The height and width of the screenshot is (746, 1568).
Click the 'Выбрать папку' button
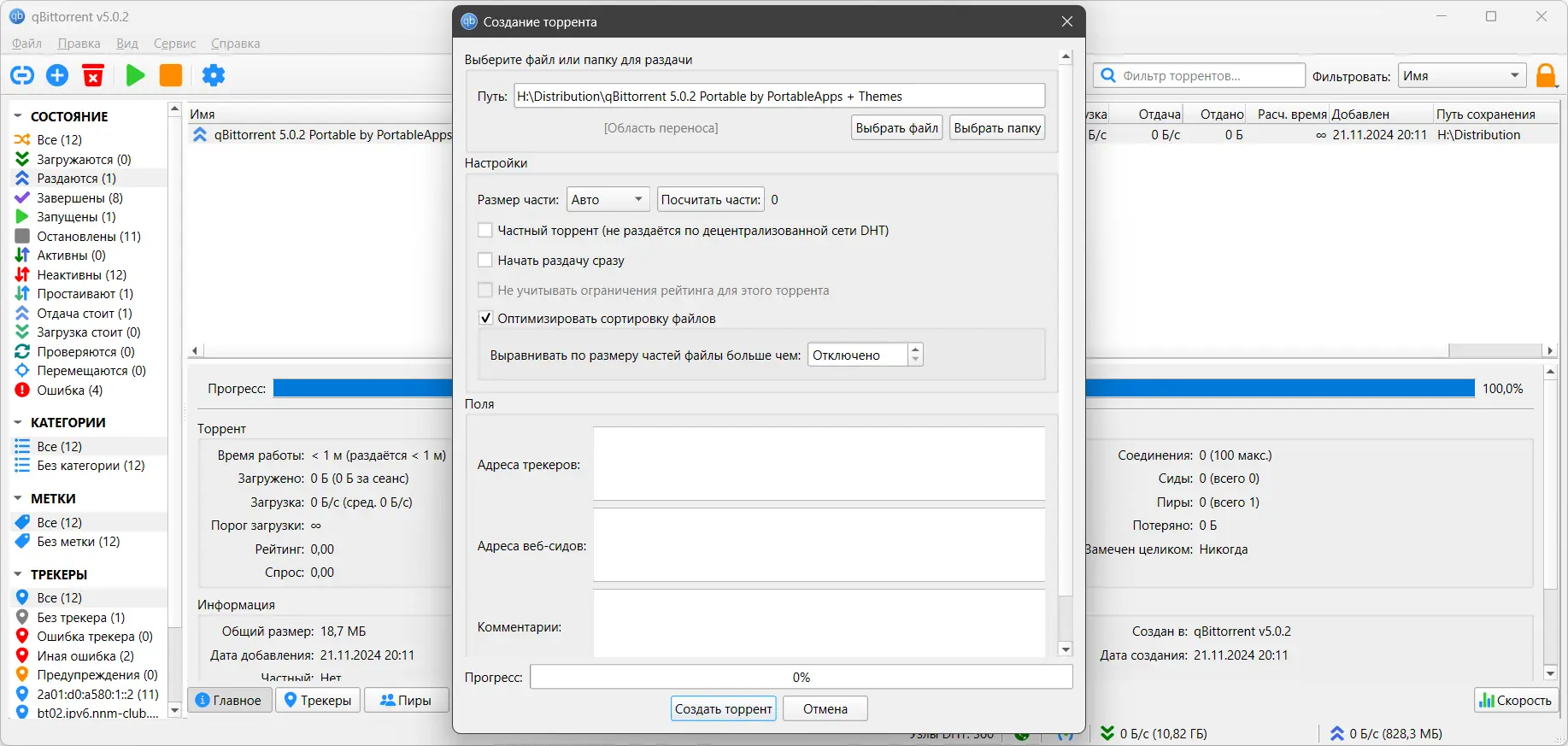pos(997,127)
